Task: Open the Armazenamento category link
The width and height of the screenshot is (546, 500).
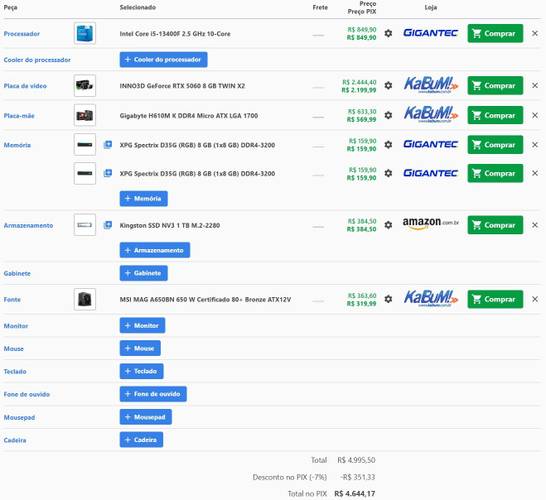Action: click(28, 225)
